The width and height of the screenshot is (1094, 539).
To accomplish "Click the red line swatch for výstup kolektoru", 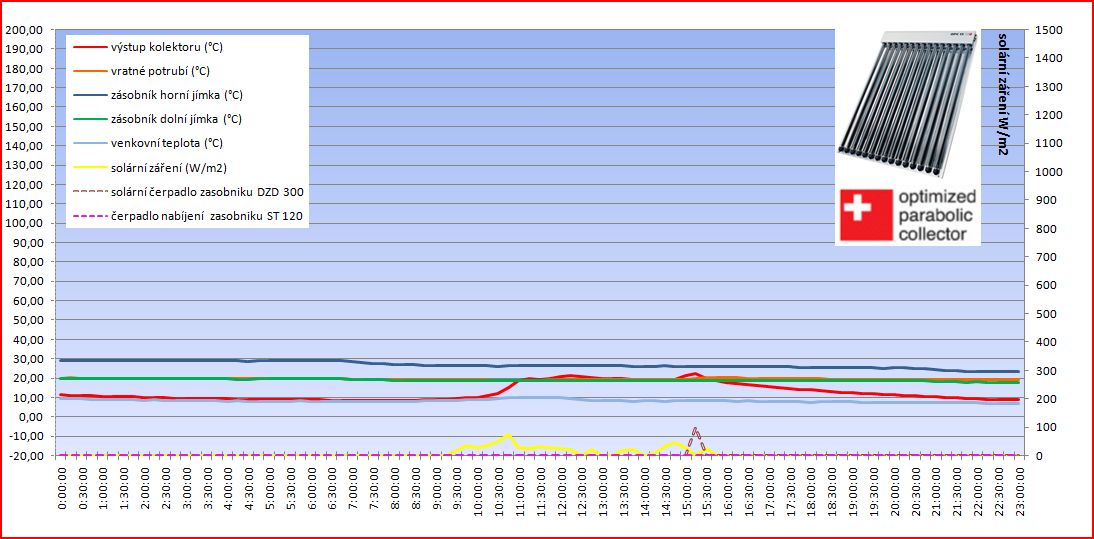I will (90, 47).
